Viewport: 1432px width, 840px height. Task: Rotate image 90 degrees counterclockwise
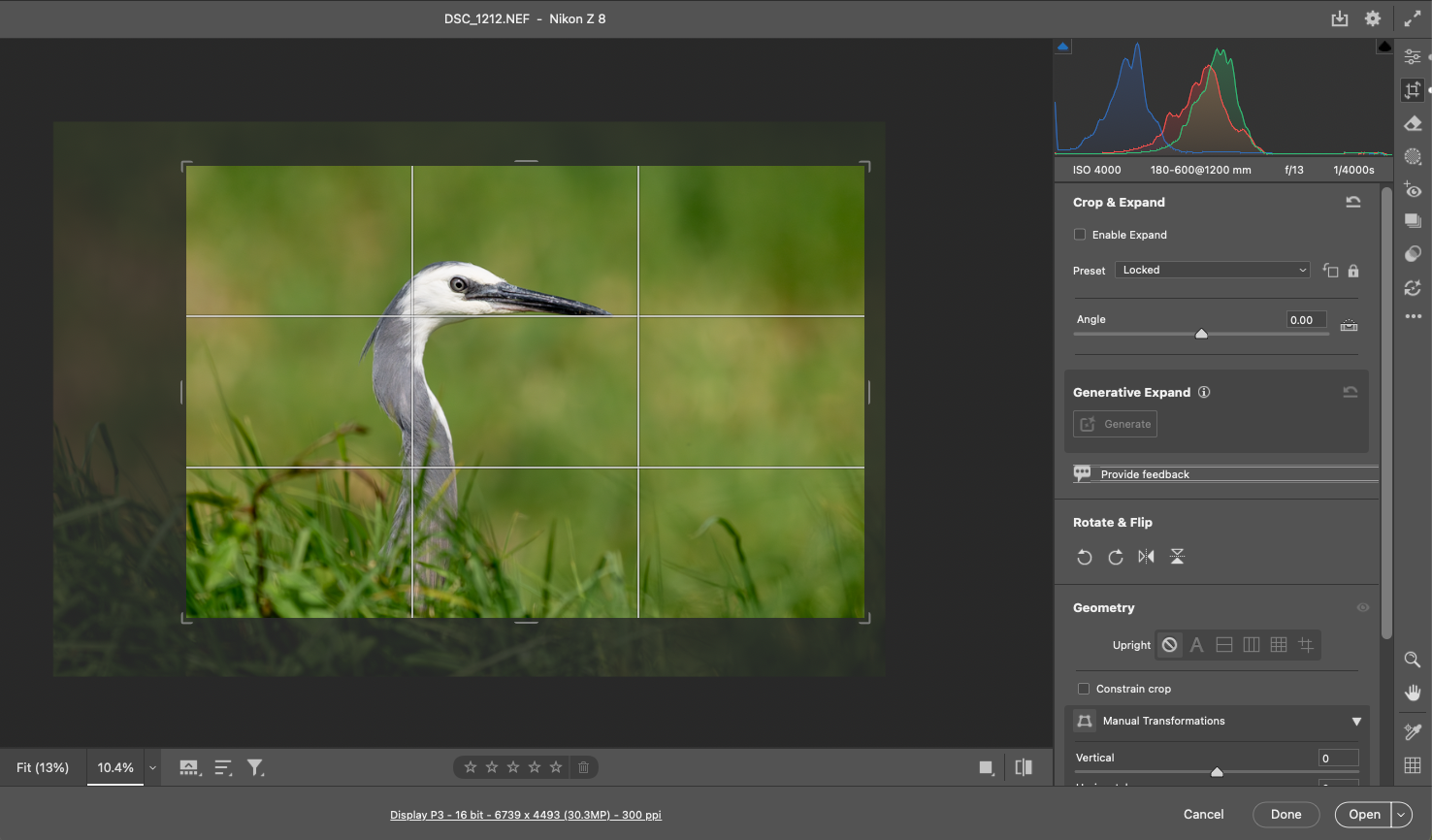click(x=1085, y=557)
